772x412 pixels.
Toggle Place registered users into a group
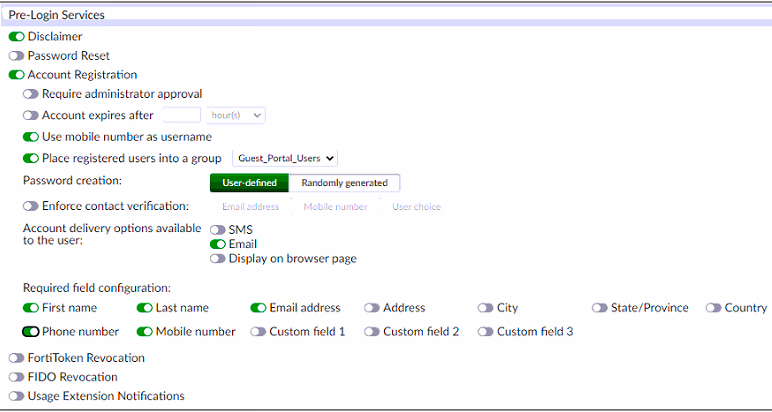(x=31, y=158)
